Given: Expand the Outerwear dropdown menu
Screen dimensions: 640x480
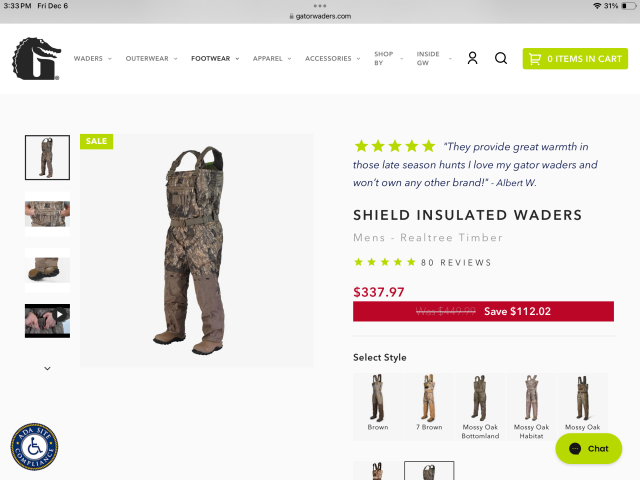Looking at the screenshot, I should click(151, 59).
